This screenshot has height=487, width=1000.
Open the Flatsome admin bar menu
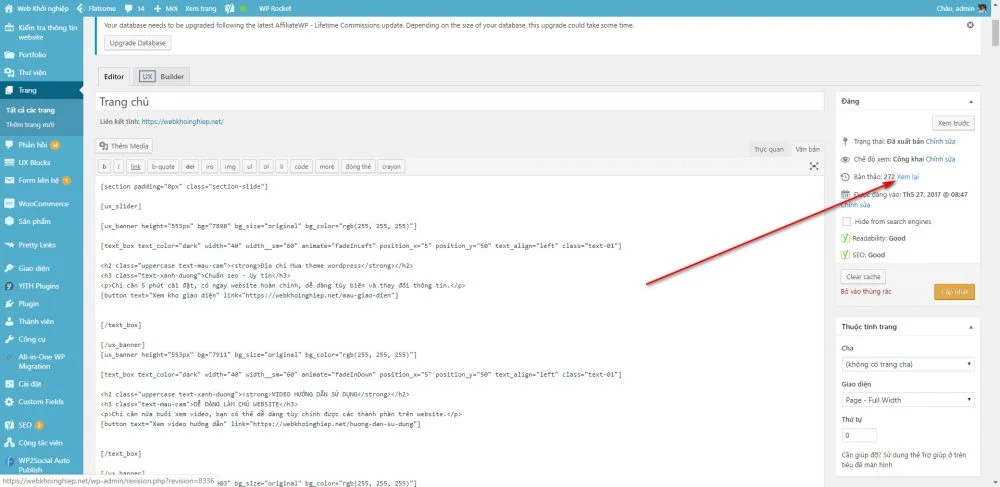(x=96, y=9)
